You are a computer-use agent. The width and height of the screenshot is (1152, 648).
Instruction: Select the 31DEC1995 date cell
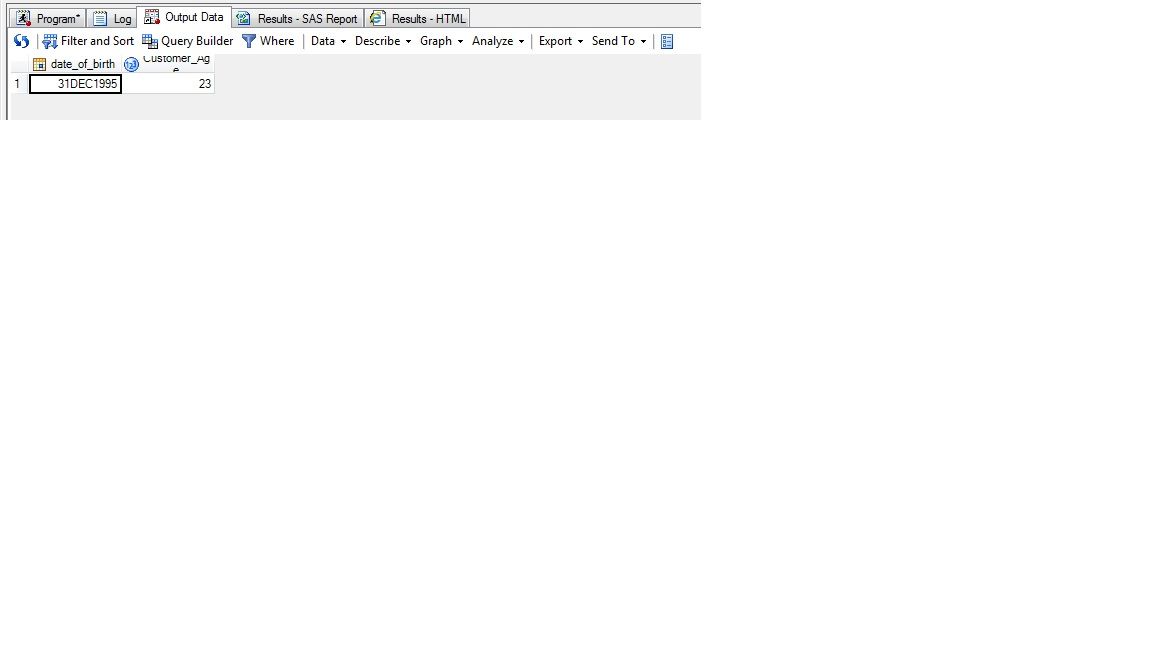click(77, 84)
